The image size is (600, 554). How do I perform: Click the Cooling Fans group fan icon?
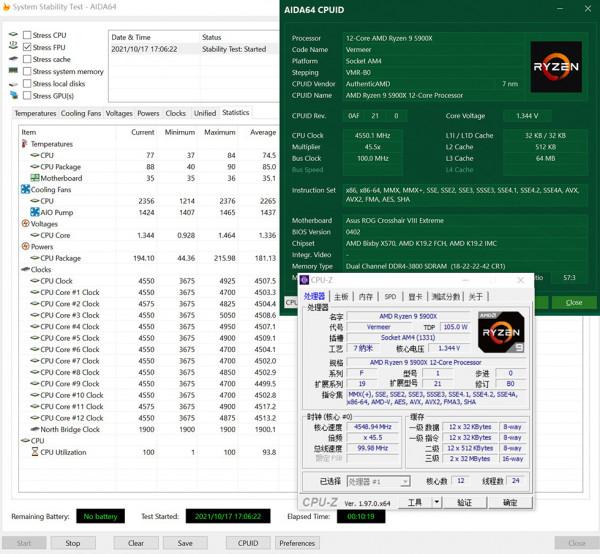(x=25, y=189)
